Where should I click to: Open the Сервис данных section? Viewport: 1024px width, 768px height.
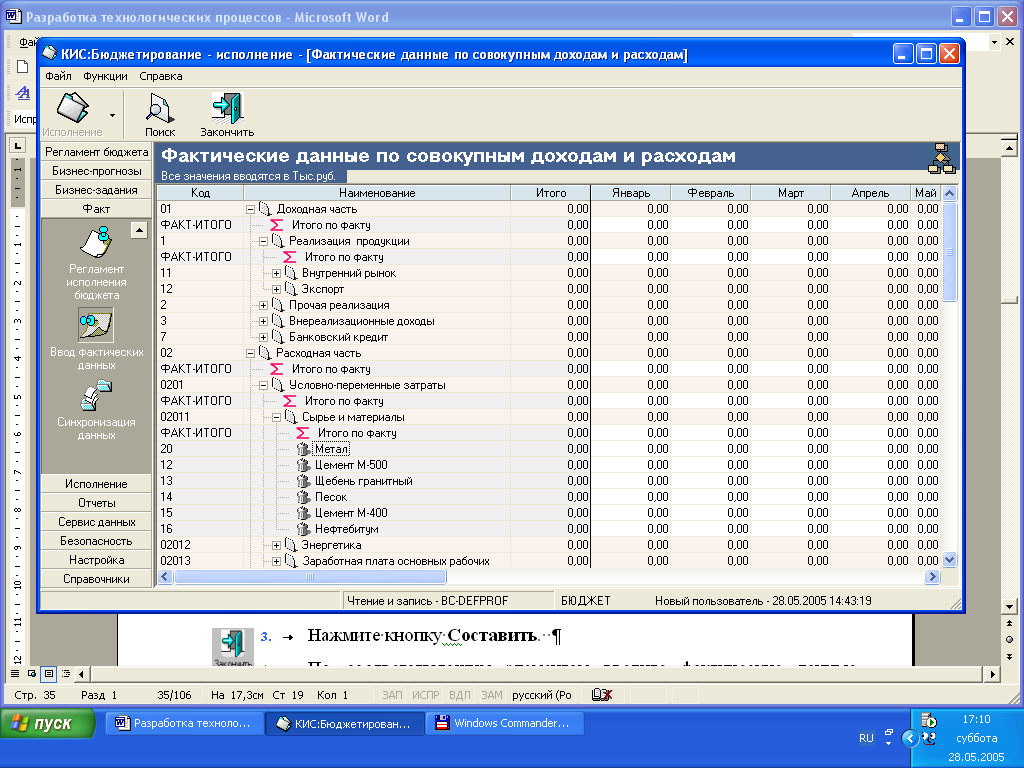(96, 522)
